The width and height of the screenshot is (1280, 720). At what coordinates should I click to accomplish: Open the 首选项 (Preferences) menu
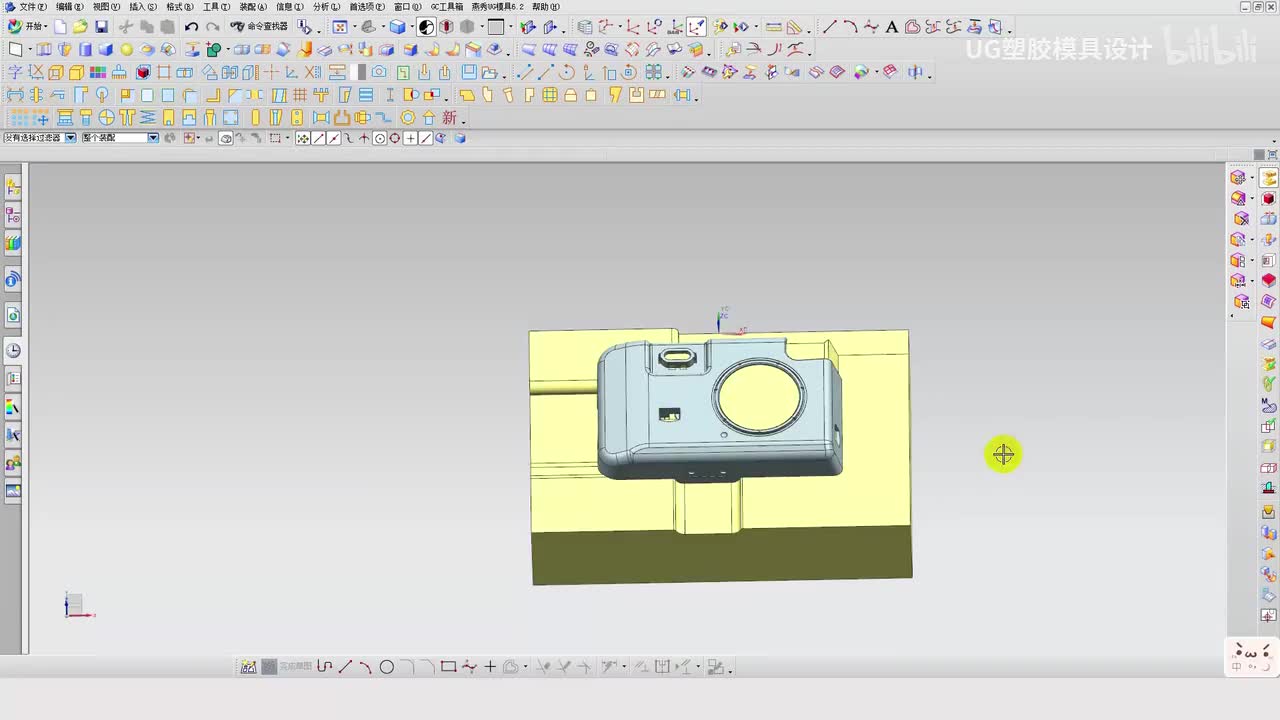(367, 7)
